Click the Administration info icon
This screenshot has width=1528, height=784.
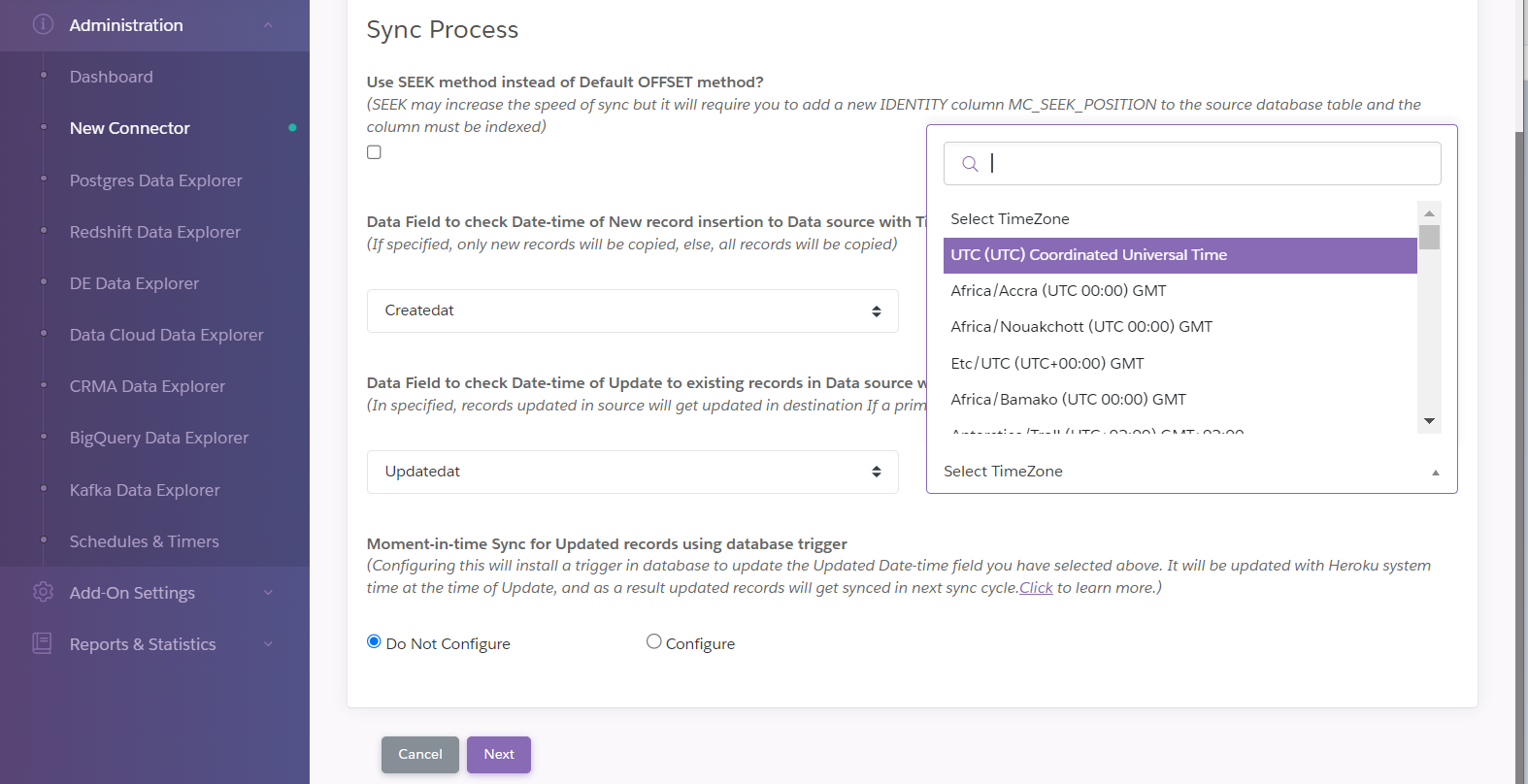pos(43,24)
